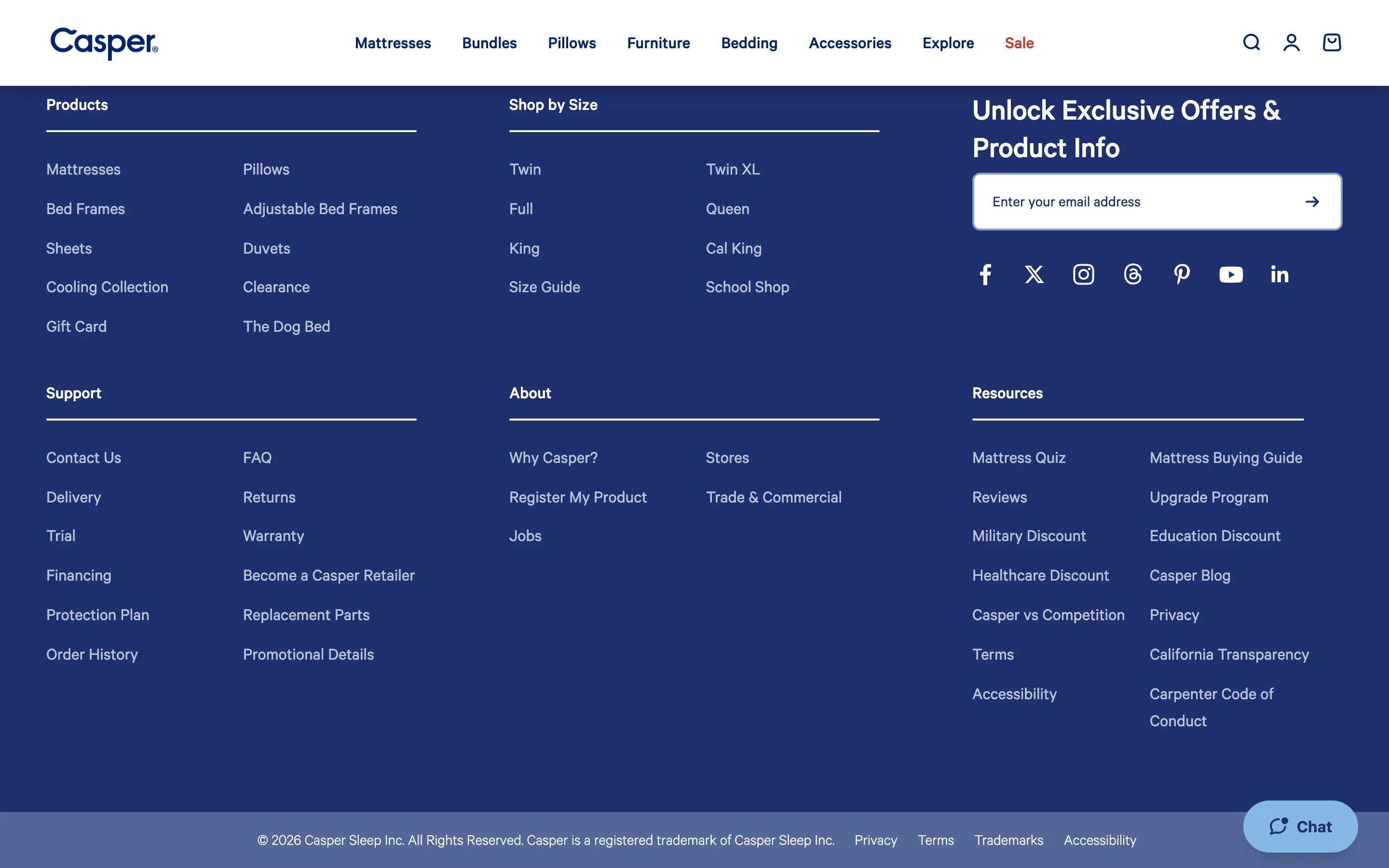Open the Threads social icon
The width and height of the screenshot is (1389, 868).
(1133, 274)
